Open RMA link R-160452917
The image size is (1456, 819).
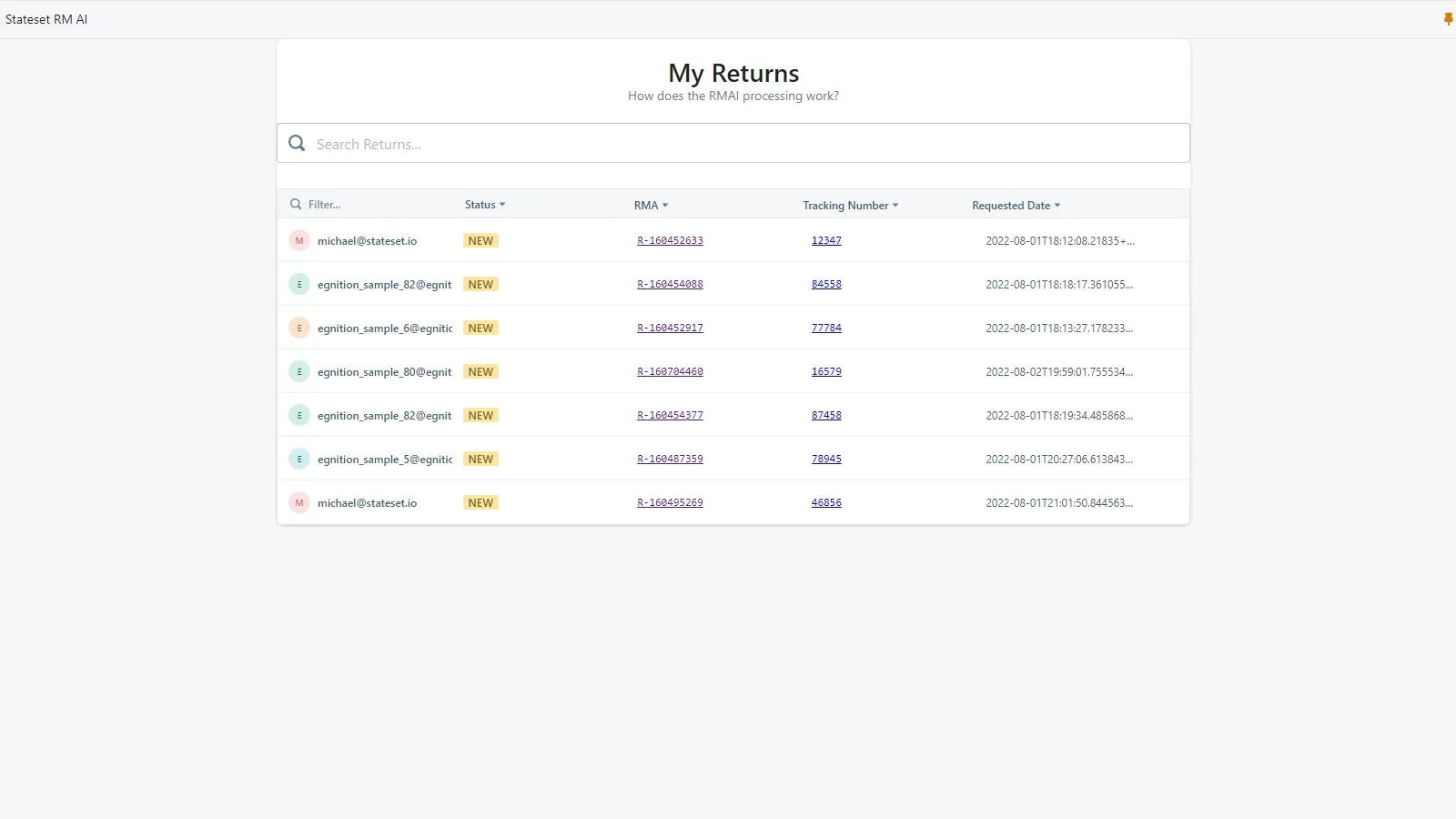coord(670,328)
